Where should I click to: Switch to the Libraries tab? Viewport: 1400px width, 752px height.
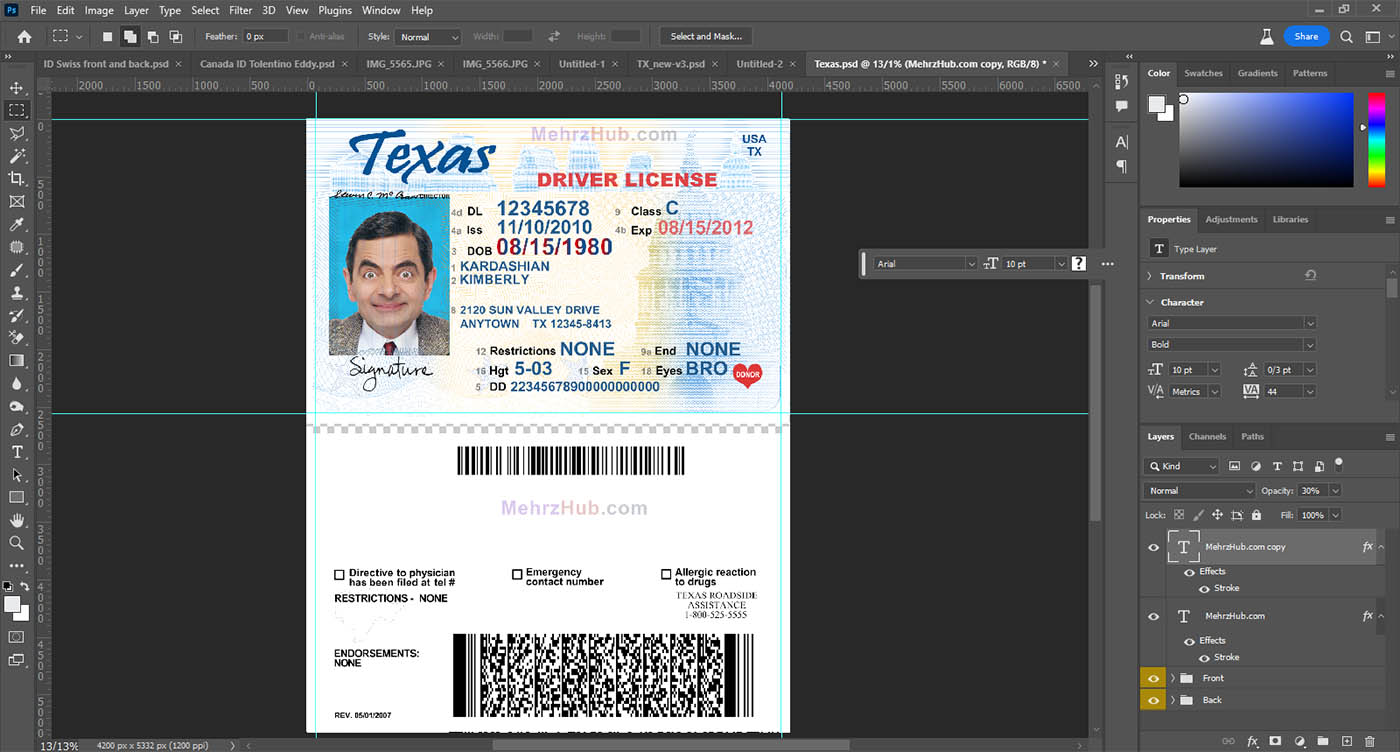pos(1290,219)
